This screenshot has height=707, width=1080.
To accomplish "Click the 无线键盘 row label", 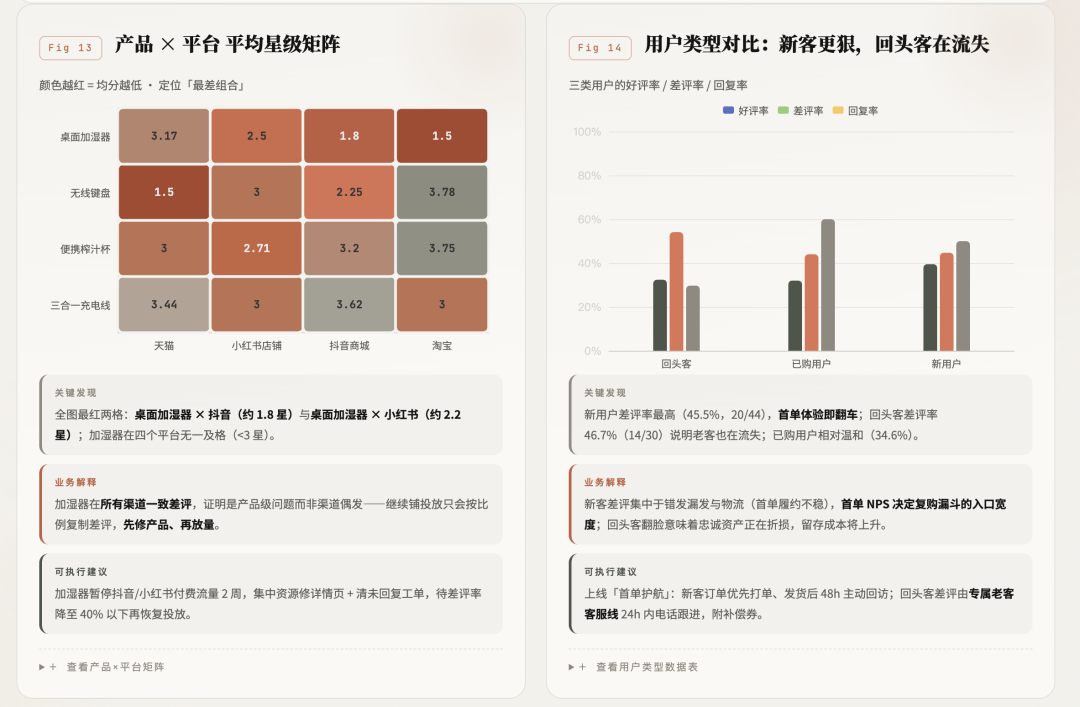I will (x=90, y=193).
